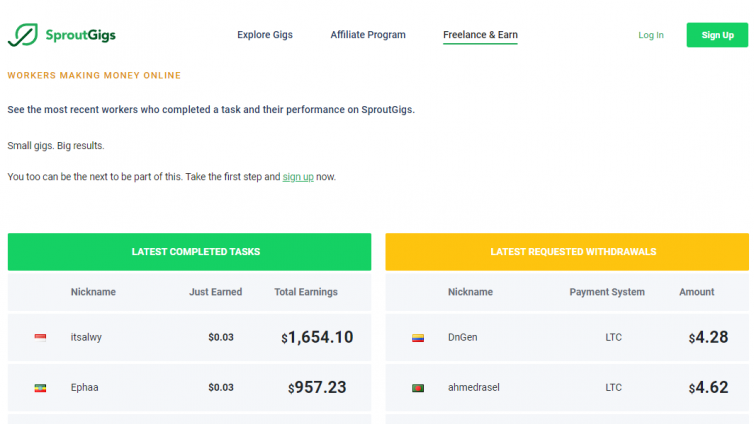
Task: Click the green Sign Up button
Action: coord(717,35)
